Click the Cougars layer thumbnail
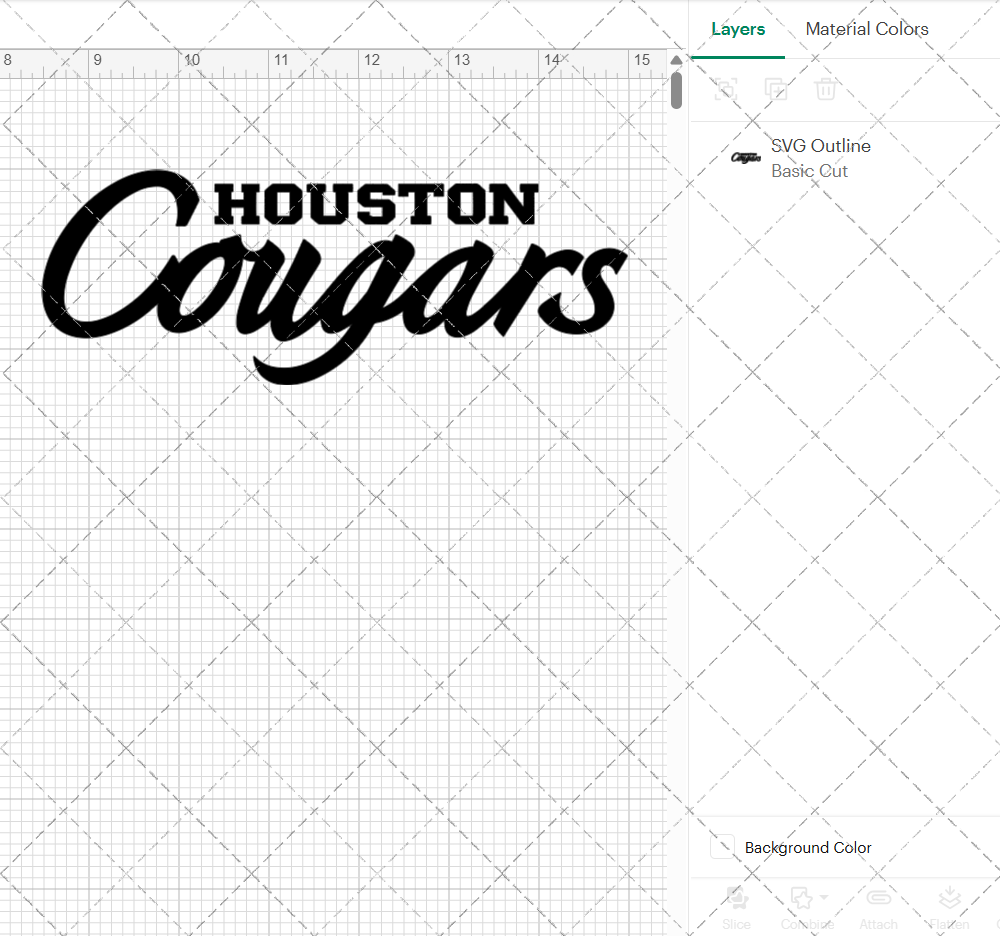This screenshot has height=936, width=1000. click(746, 157)
